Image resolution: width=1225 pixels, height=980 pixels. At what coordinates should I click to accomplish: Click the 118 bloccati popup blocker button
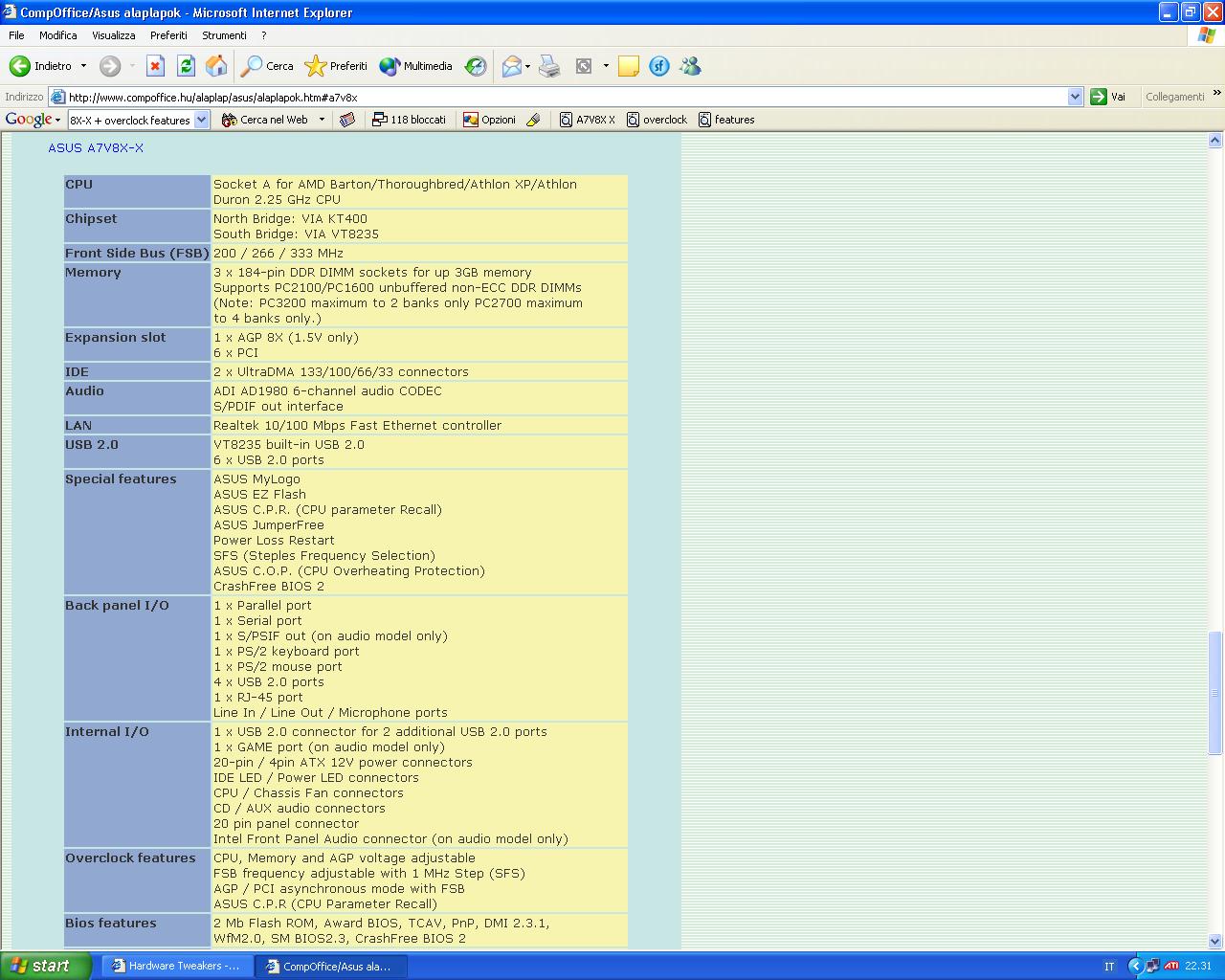pyautogui.click(x=409, y=120)
